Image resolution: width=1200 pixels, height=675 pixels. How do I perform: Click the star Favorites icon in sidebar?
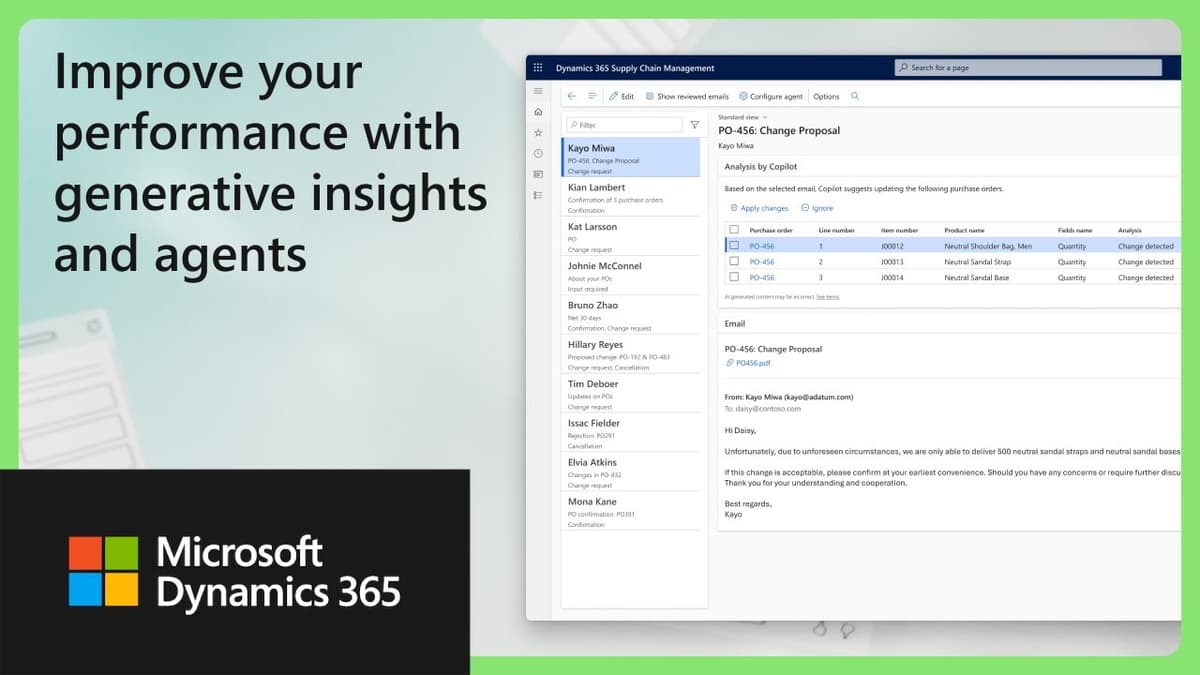coord(538,132)
